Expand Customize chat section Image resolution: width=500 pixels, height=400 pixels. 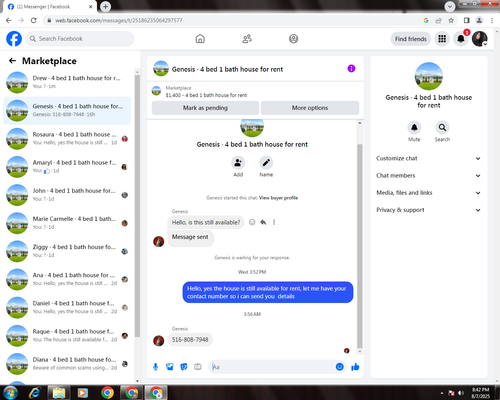429,158
